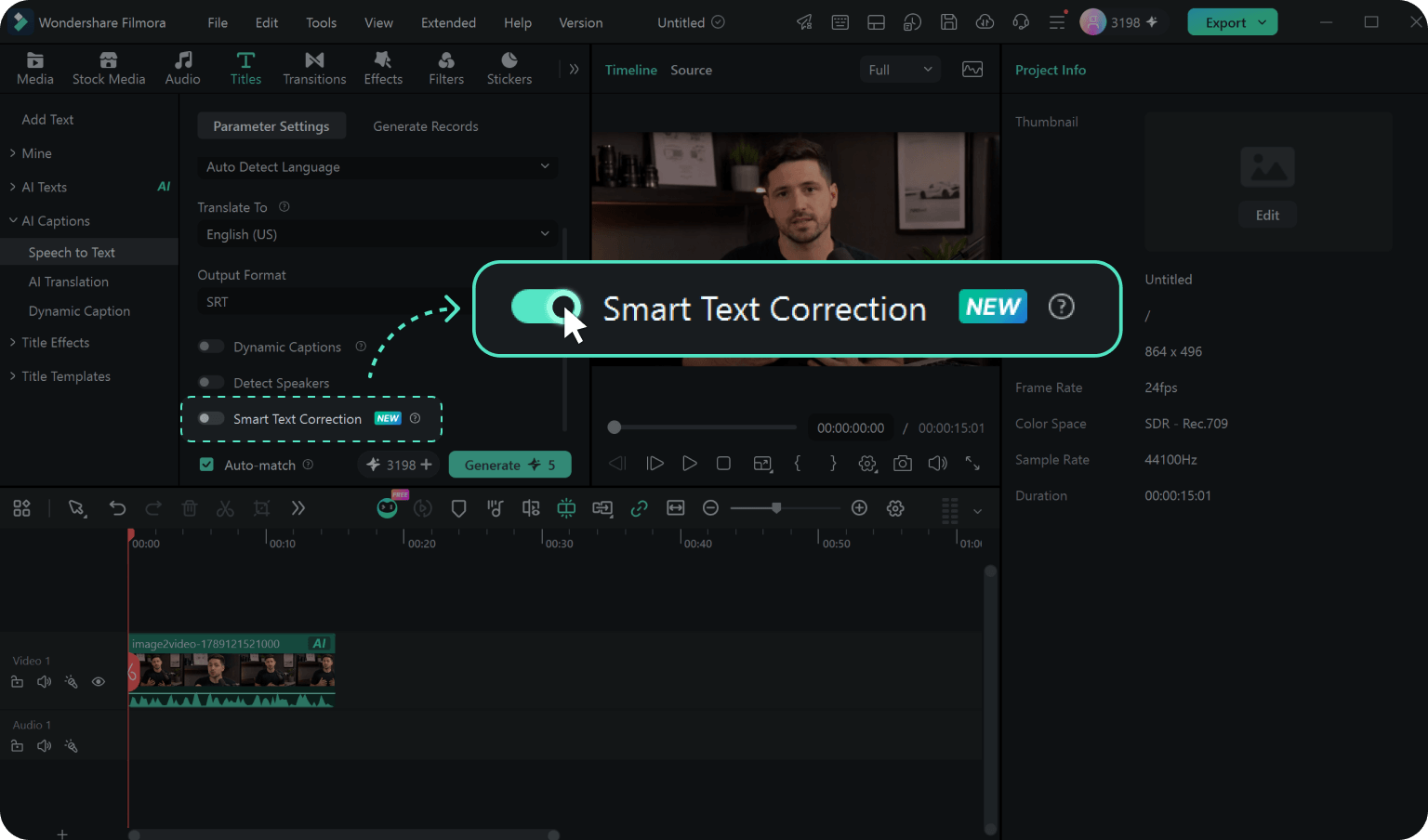Viewport: 1428px width, 840px height.
Task: Click the marker shield icon
Action: 458,508
